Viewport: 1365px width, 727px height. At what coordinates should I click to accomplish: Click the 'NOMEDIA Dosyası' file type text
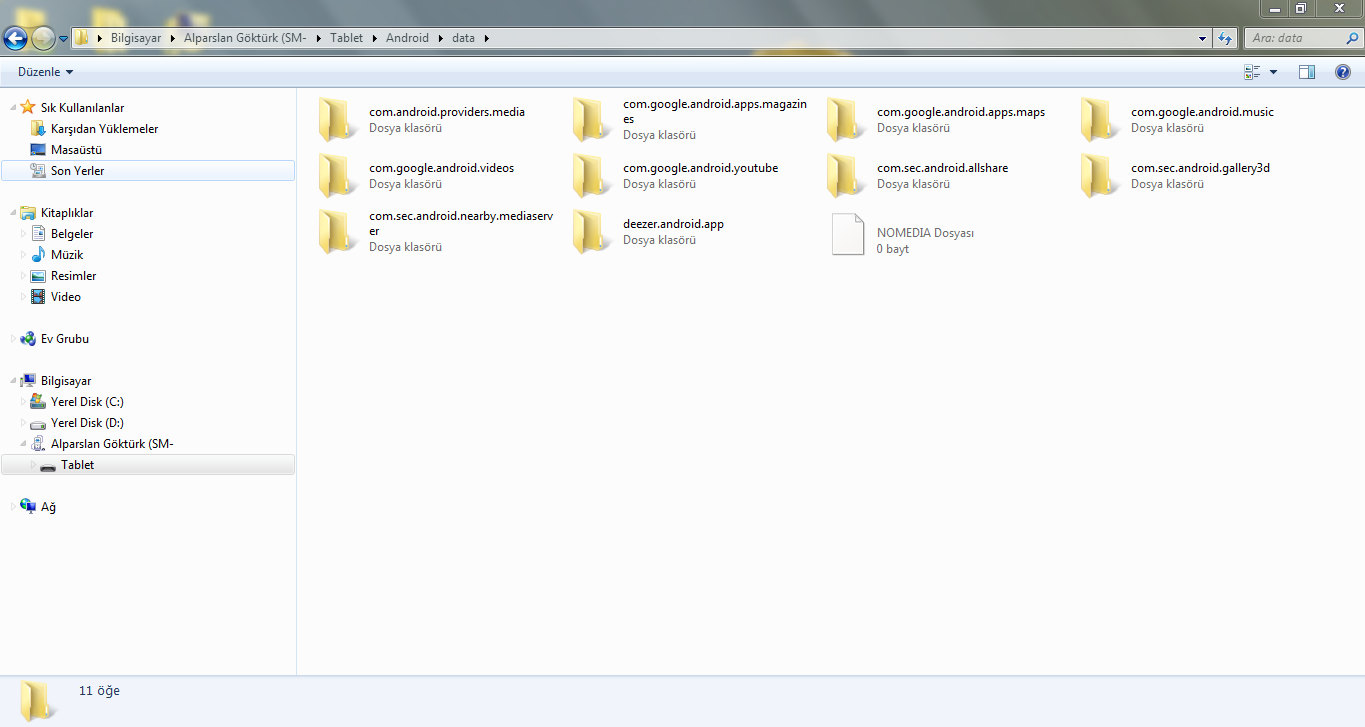coord(925,233)
